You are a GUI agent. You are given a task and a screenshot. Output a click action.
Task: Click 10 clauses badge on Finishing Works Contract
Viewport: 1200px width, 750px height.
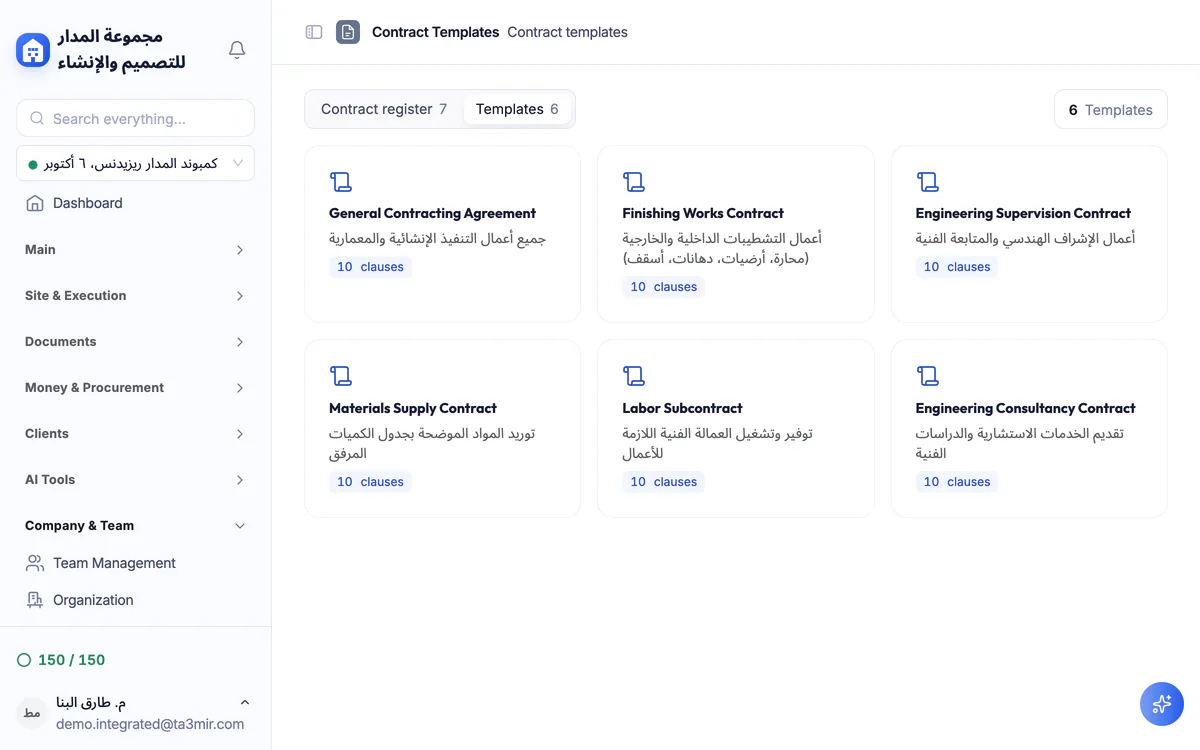point(663,287)
